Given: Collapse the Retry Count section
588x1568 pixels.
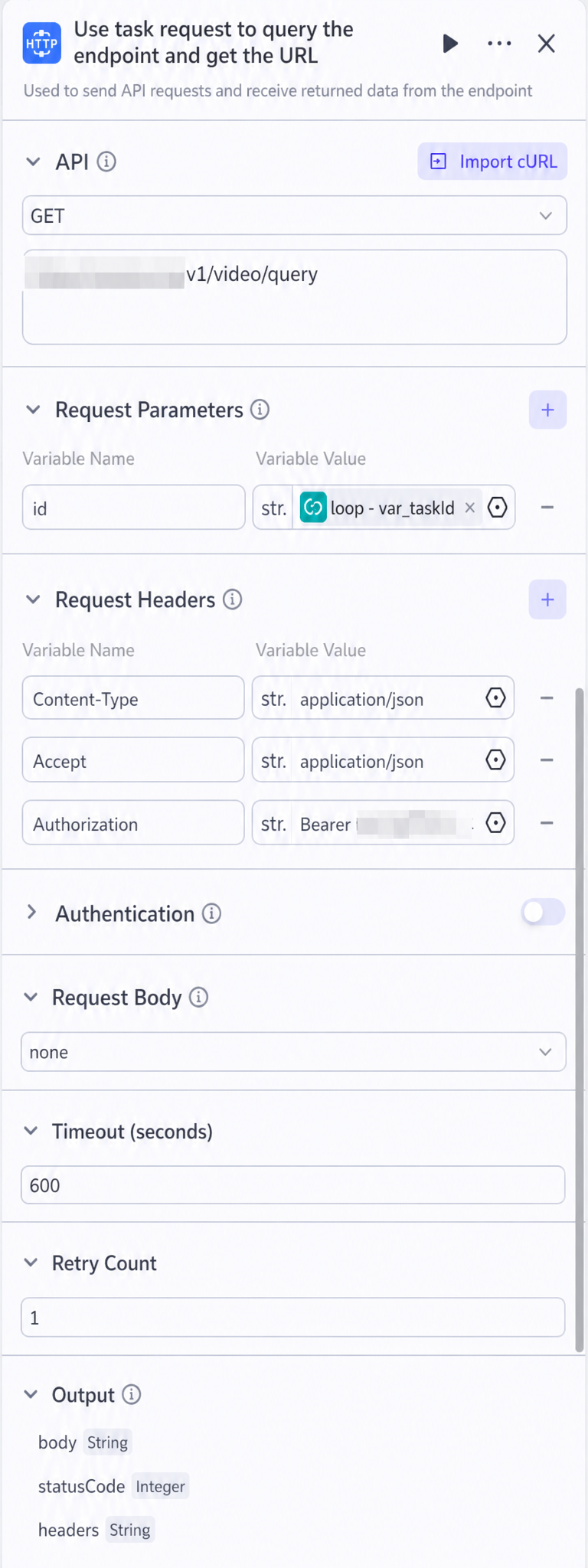Looking at the screenshot, I should click(31, 1263).
